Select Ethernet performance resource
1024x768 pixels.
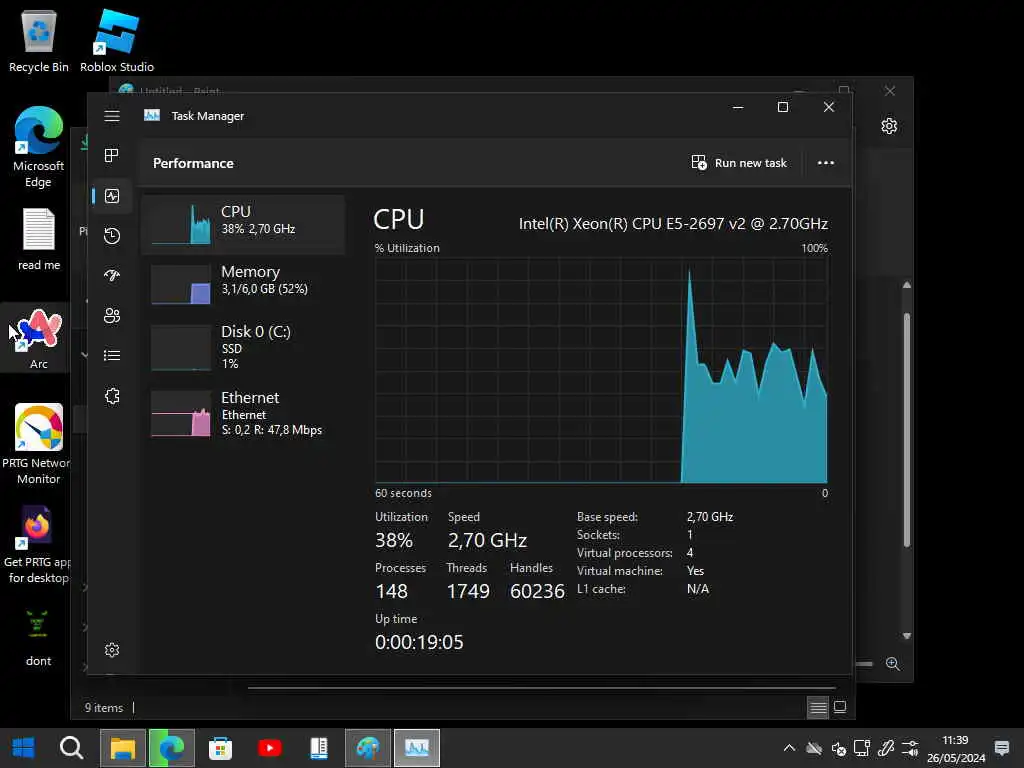click(244, 413)
